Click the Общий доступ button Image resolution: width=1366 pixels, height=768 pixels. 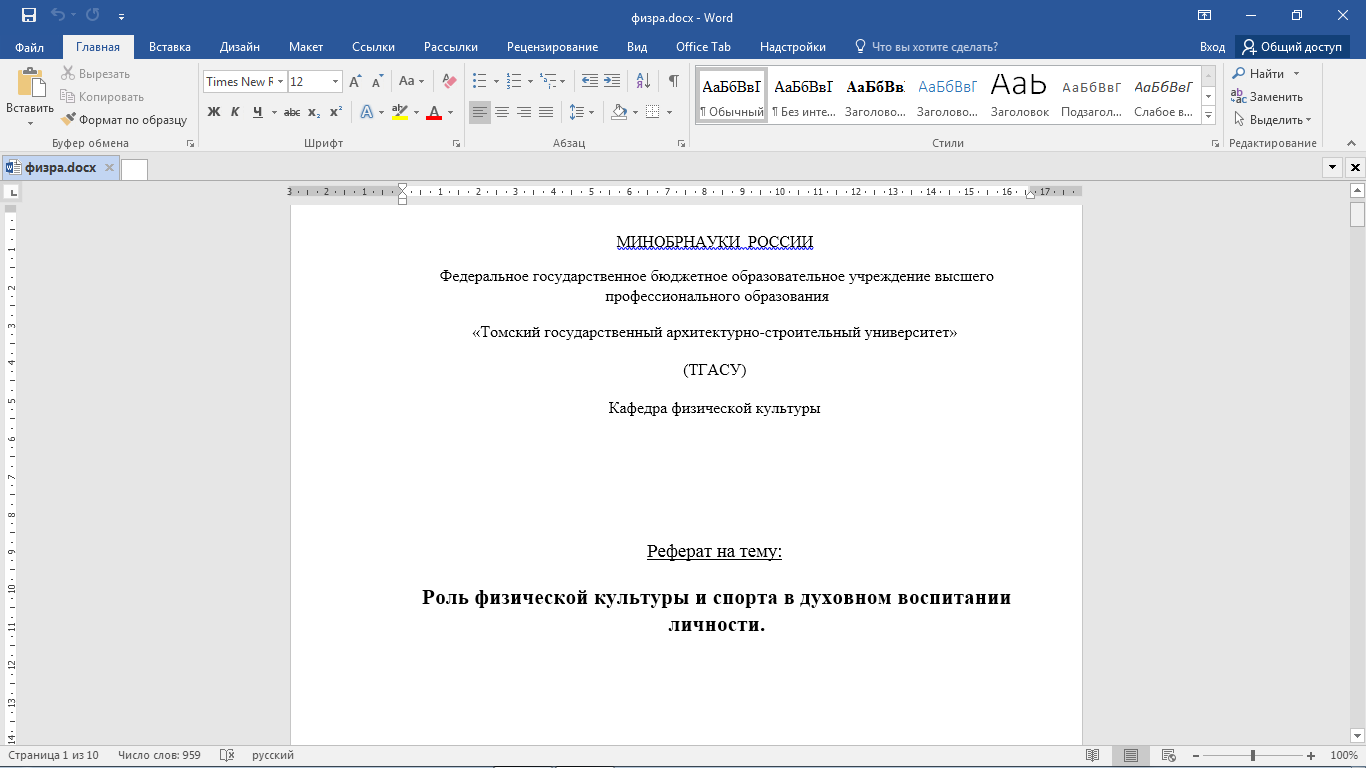(x=1292, y=47)
